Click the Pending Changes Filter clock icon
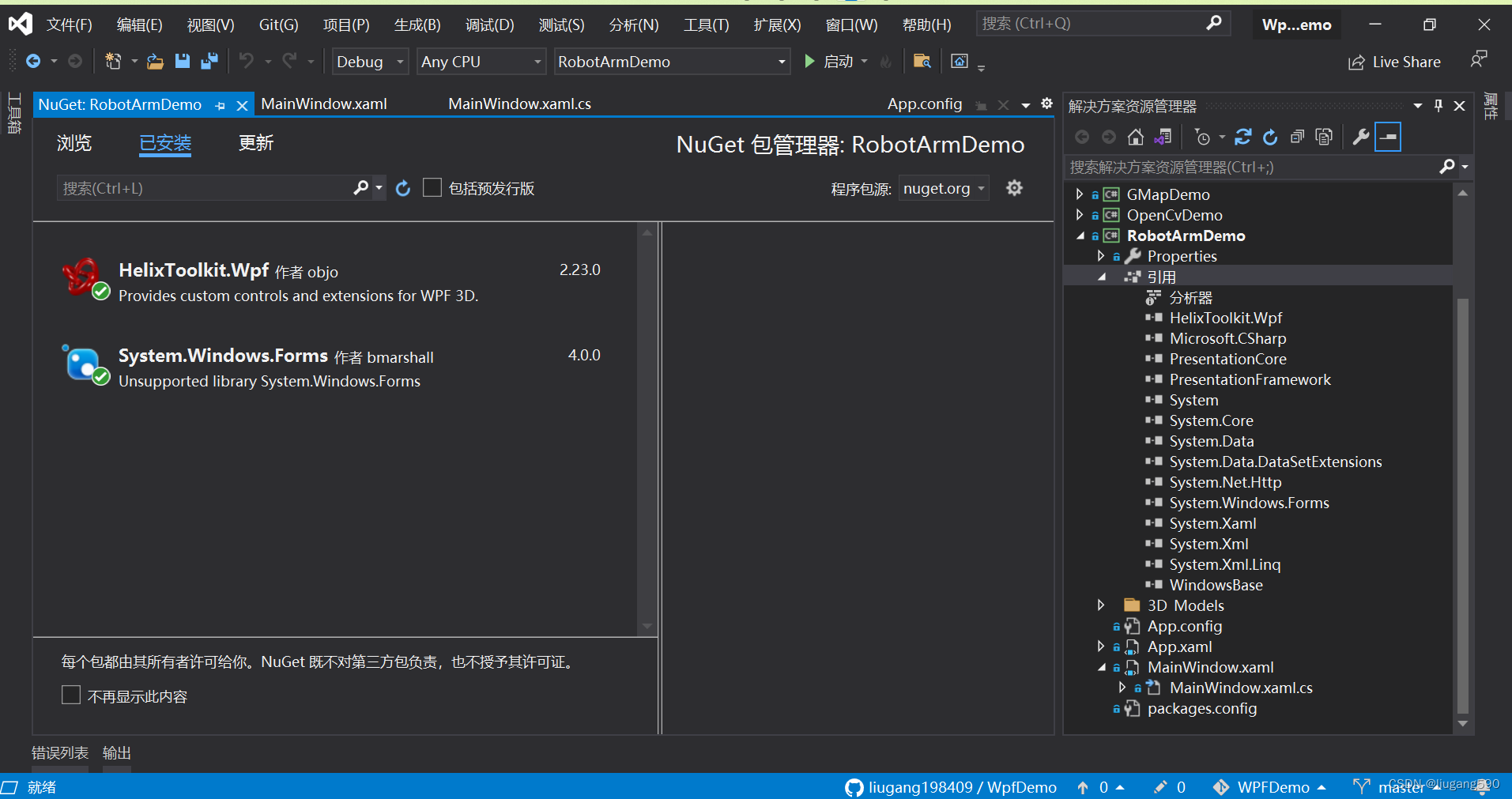 1202,137
